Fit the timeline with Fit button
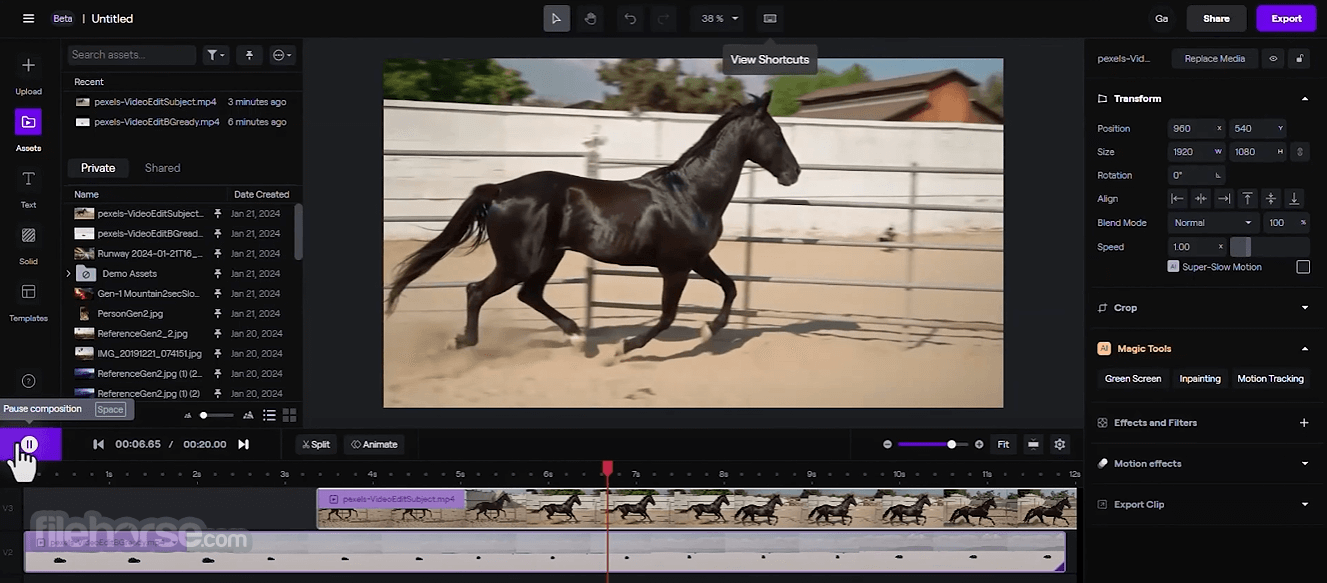The width and height of the screenshot is (1327, 583). coord(1003,444)
